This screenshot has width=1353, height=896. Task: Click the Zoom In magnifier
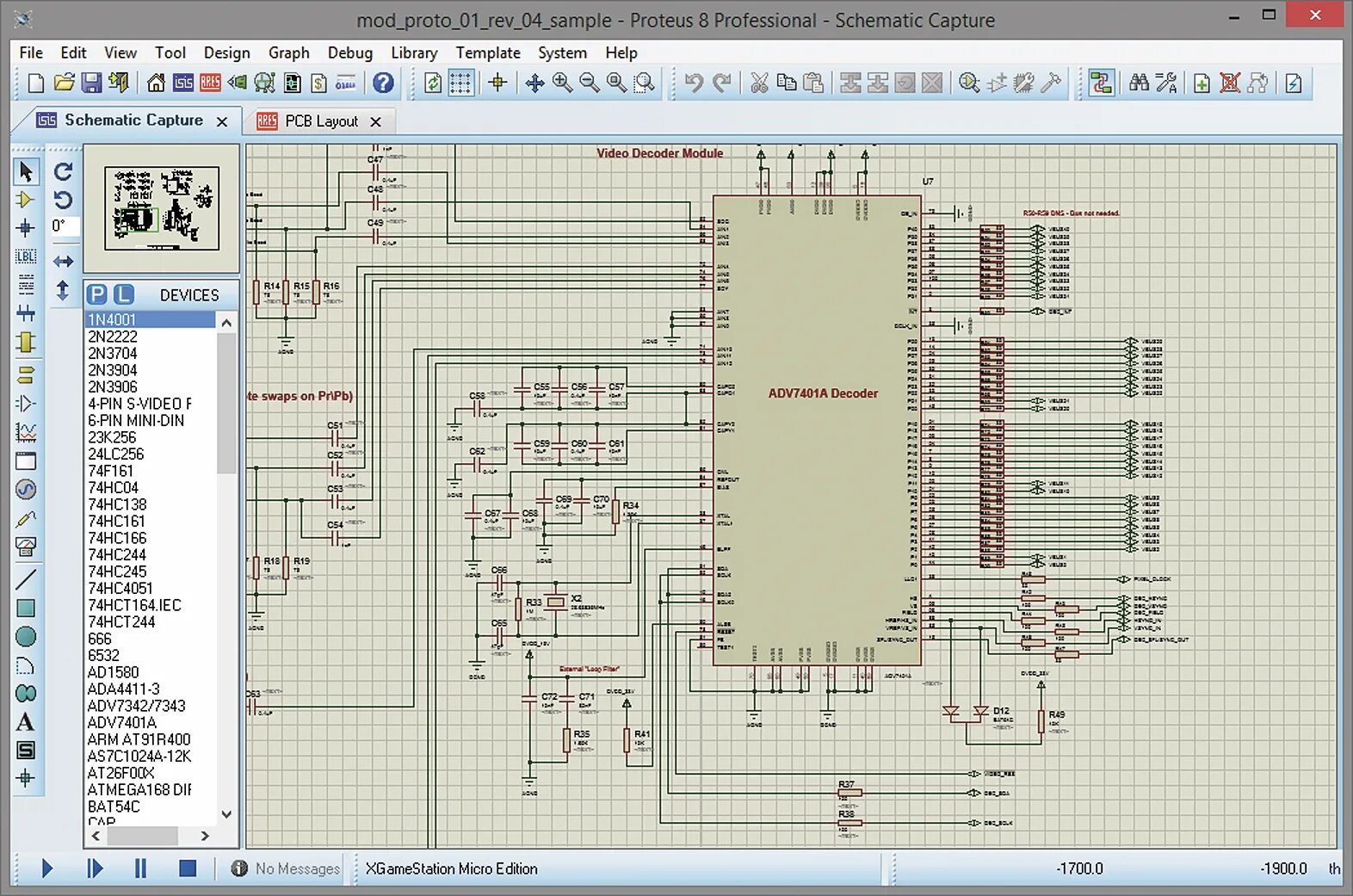coord(562,83)
